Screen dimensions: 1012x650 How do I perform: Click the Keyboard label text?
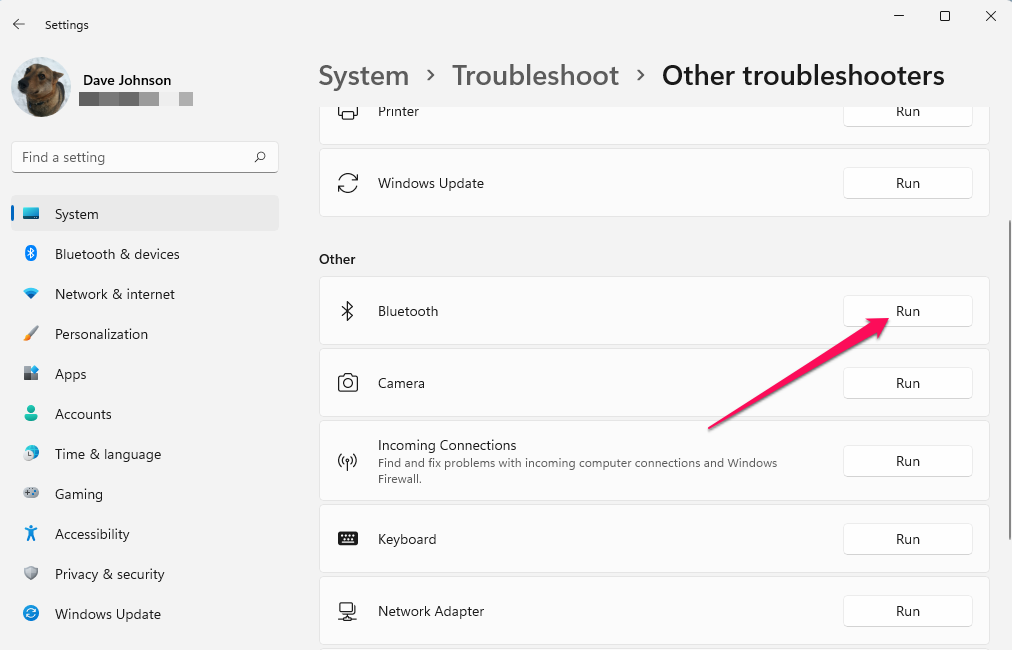(x=407, y=539)
